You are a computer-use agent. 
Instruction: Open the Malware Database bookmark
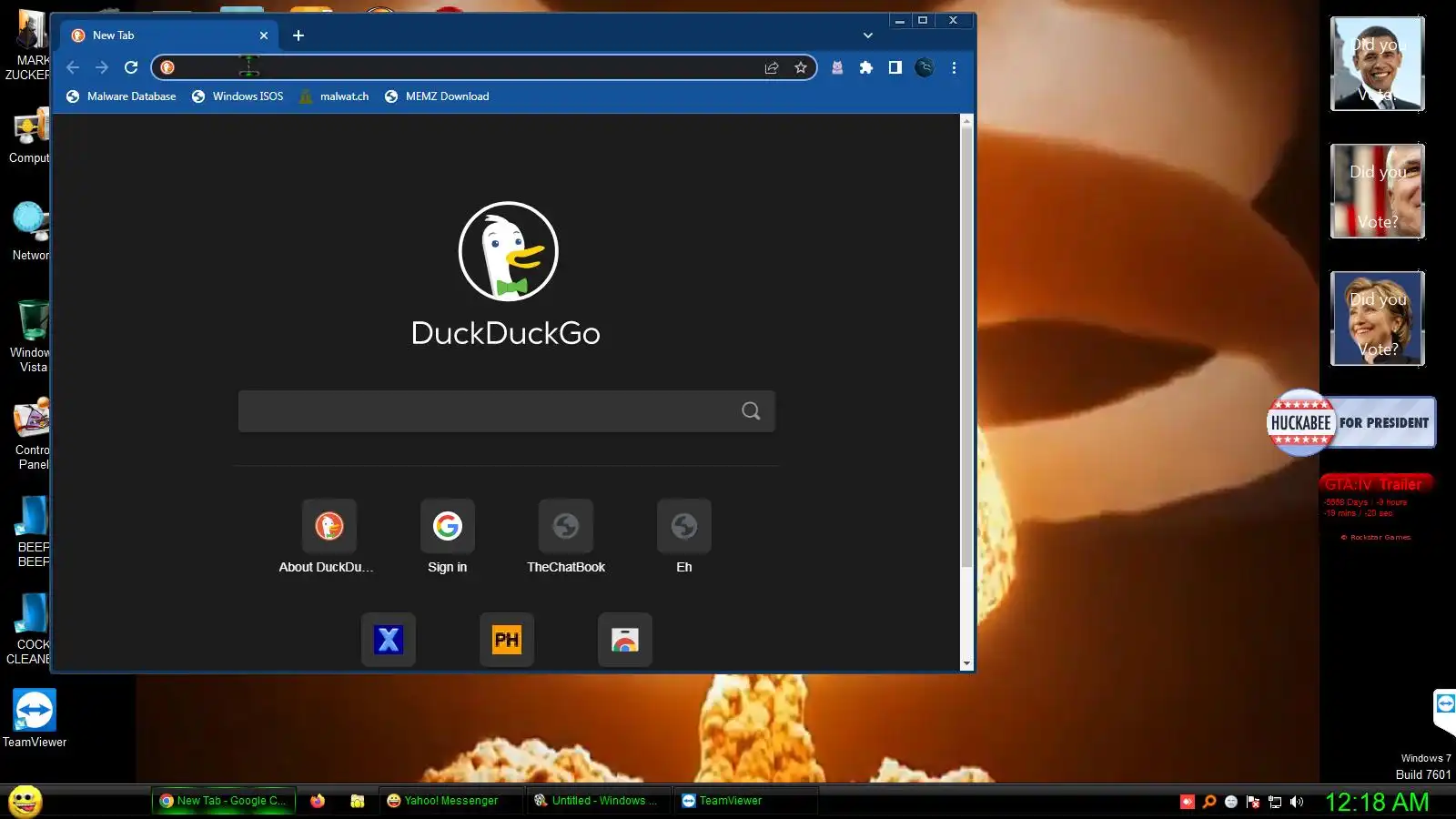[121, 96]
